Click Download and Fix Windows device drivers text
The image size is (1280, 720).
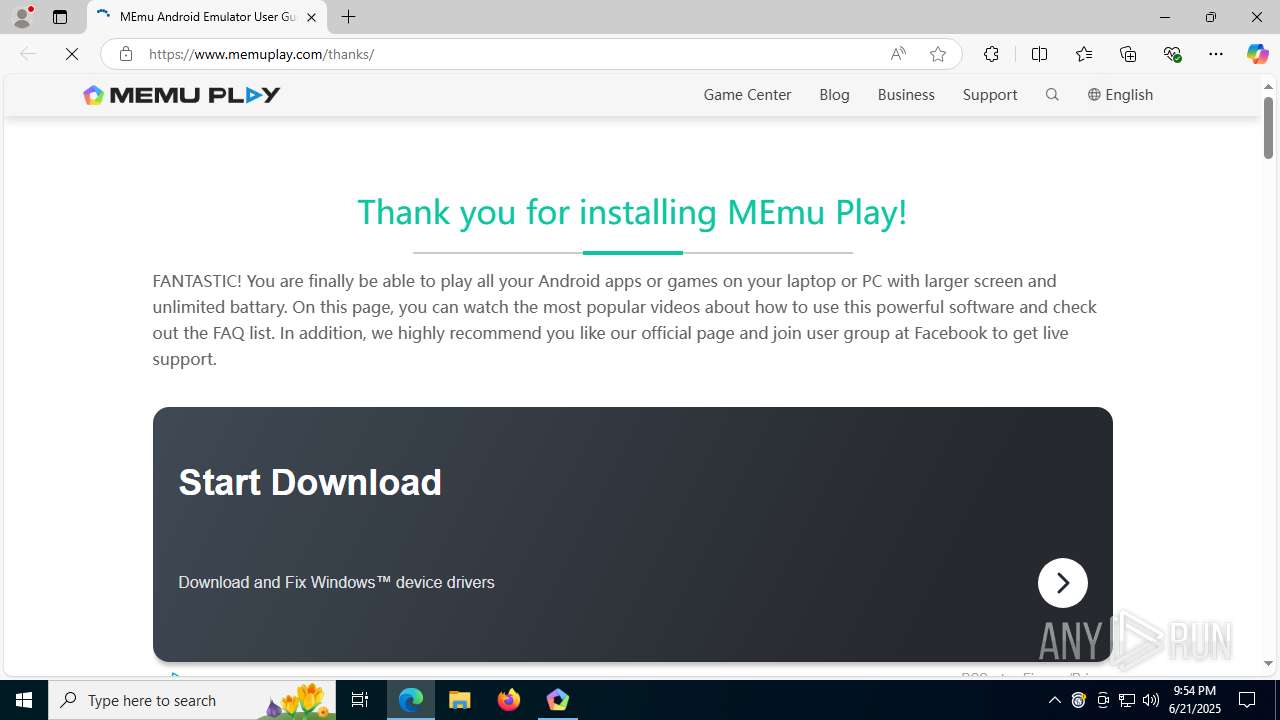tap(336, 582)
